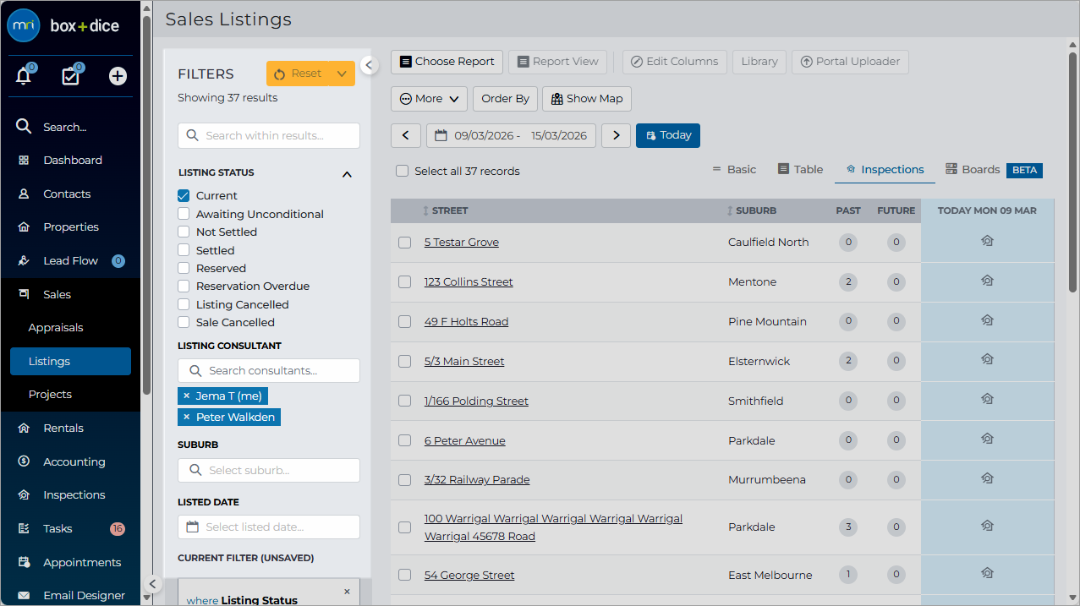This screenshot has width=1080, height=606.
Task: Open the date range picker
Action: coord(510,135)
